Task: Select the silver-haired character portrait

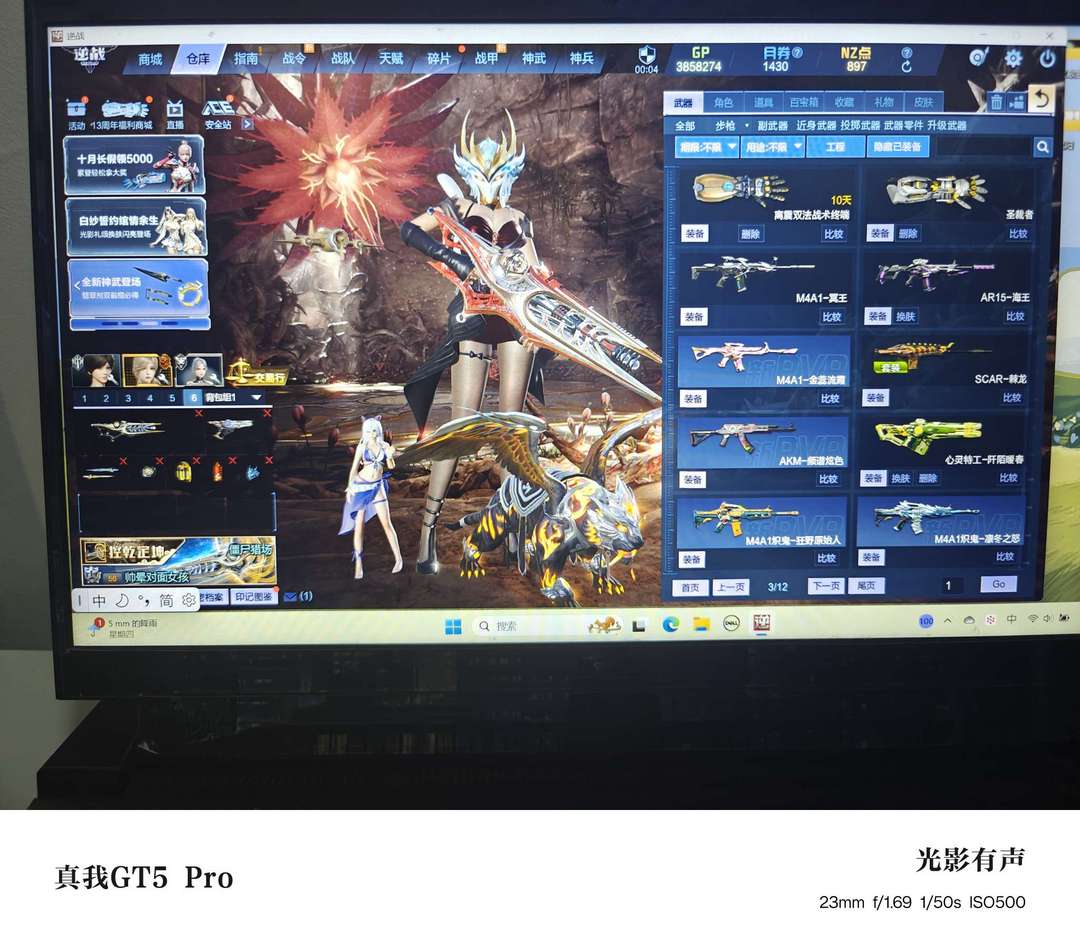Action: (198, 371)
